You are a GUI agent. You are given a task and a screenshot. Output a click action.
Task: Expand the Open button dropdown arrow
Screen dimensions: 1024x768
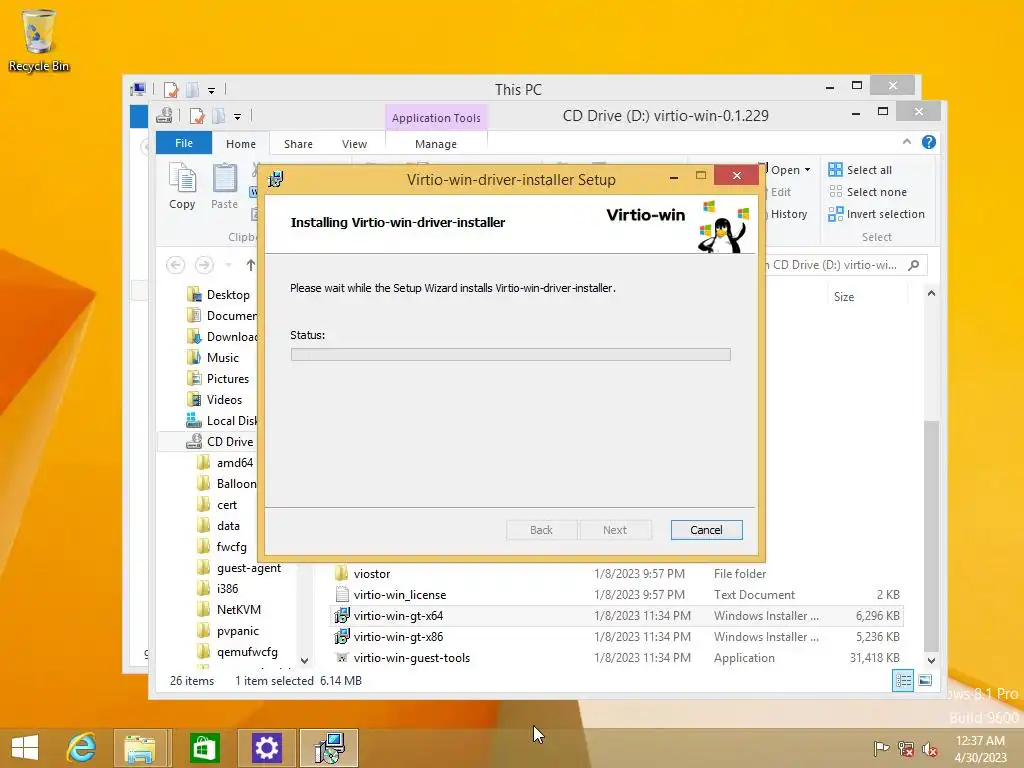point(808,170)
